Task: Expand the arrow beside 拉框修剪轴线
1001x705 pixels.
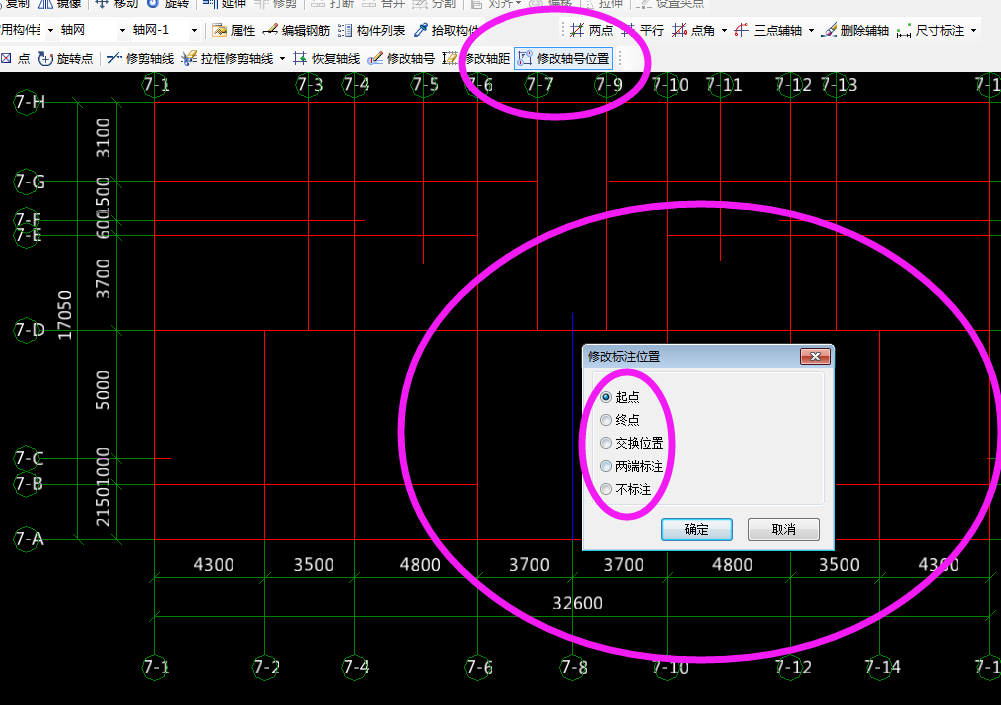Action: tap(282, 59)
